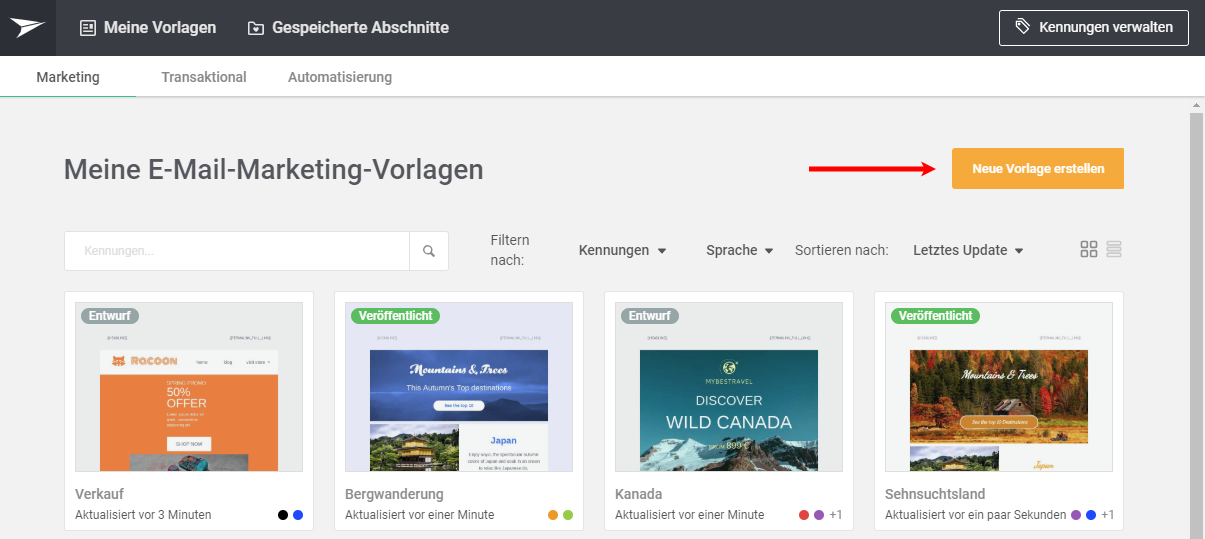Image resolution: width=1205 pixels, height=539 pixels.
Task: Switch to grid view icon
Action: tap(1089, 249)
